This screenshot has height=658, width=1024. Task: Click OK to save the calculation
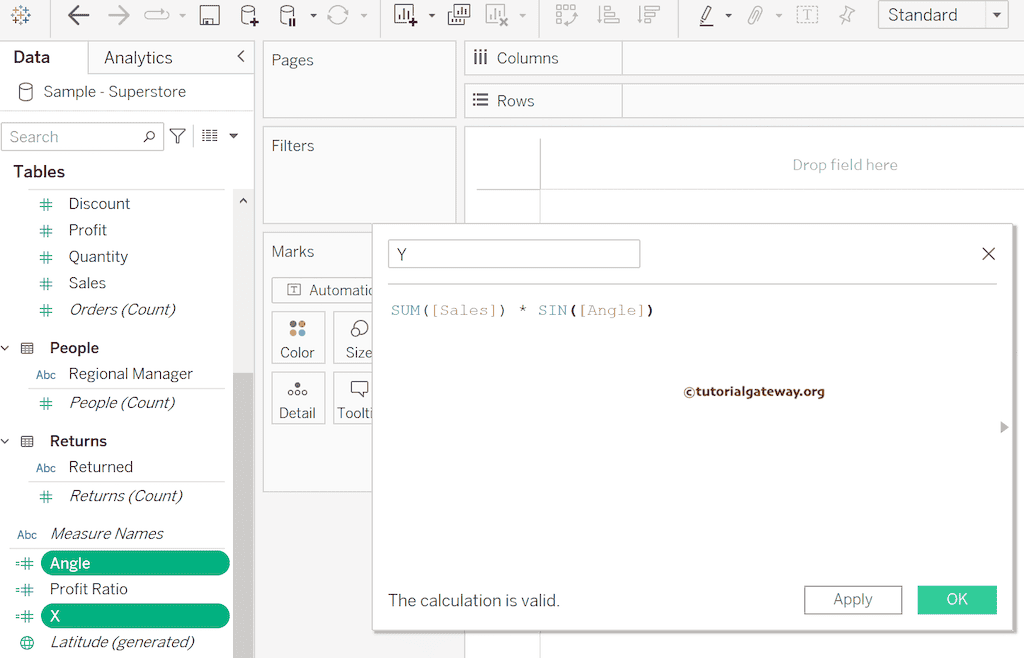(956, 599)
